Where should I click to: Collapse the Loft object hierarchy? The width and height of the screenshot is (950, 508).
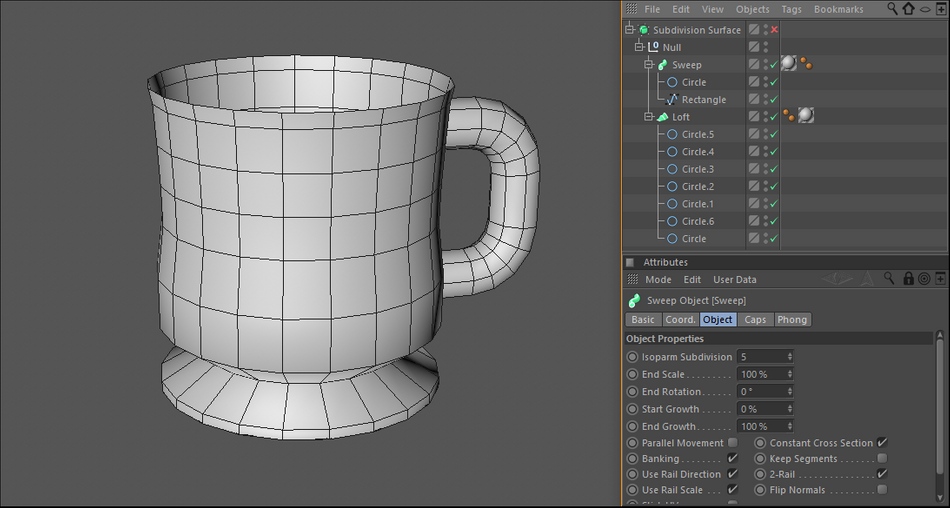coord(648,117)
